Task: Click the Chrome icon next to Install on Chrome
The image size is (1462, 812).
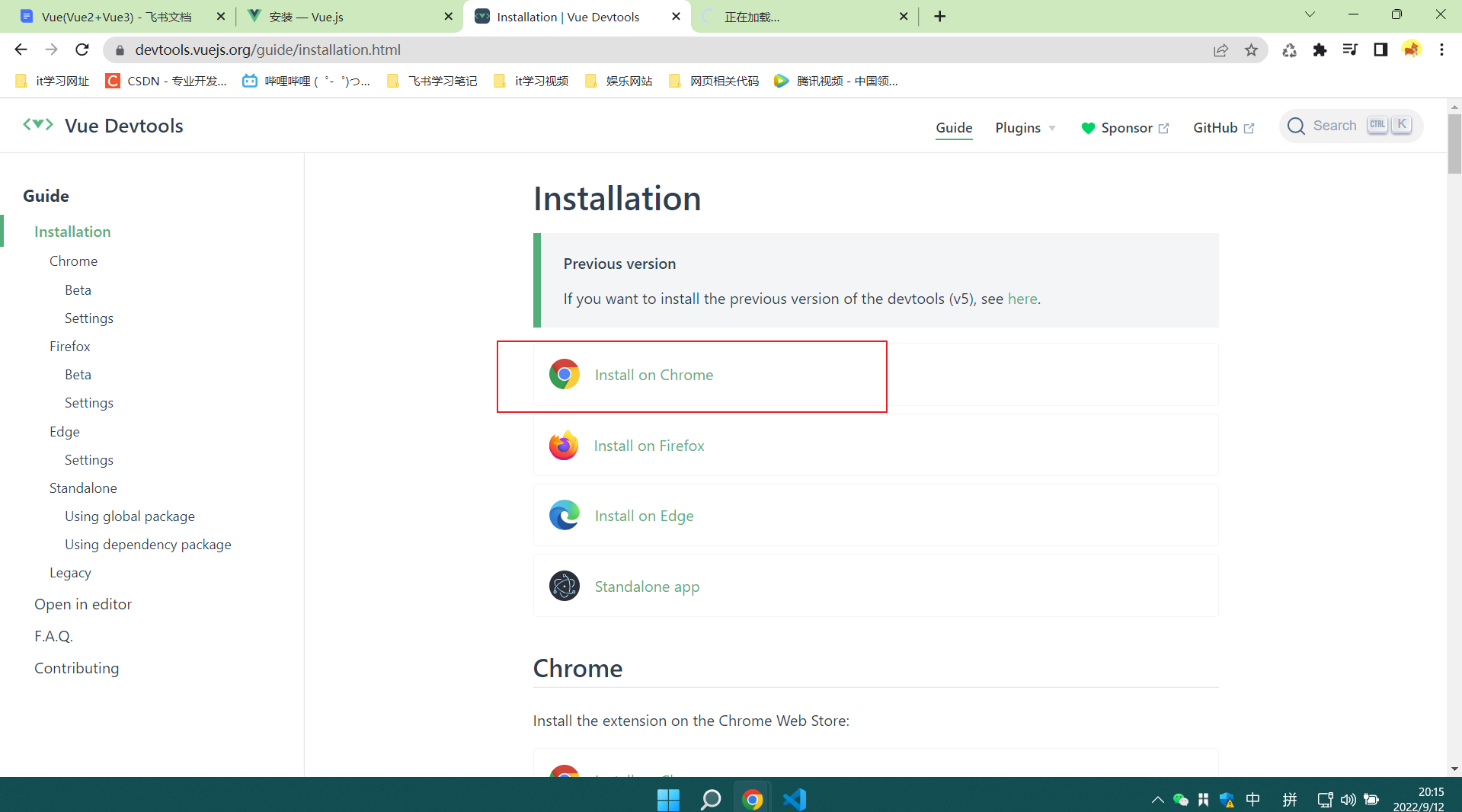Action: 564,374
